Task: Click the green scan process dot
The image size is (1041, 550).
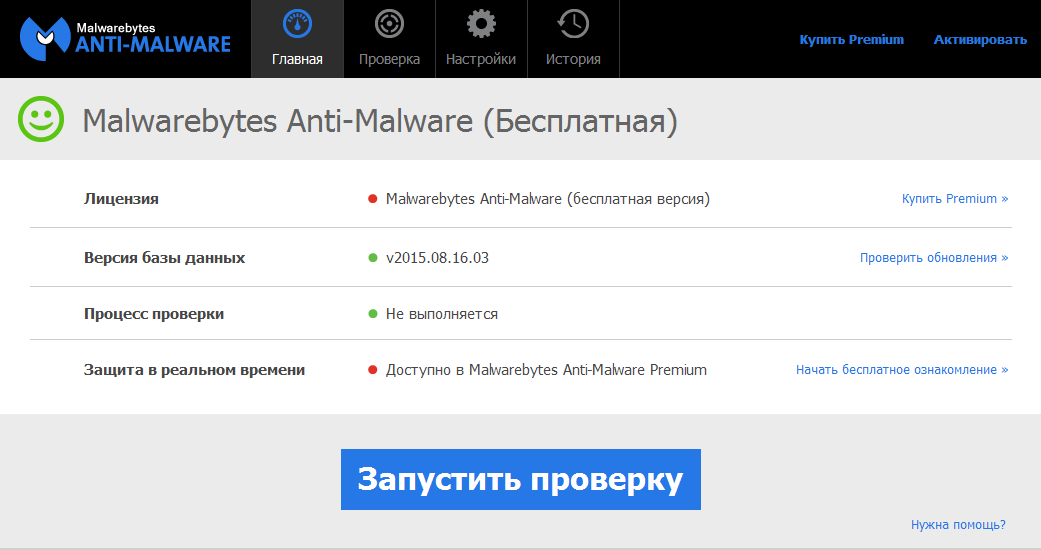Action: tap(373, 314)
